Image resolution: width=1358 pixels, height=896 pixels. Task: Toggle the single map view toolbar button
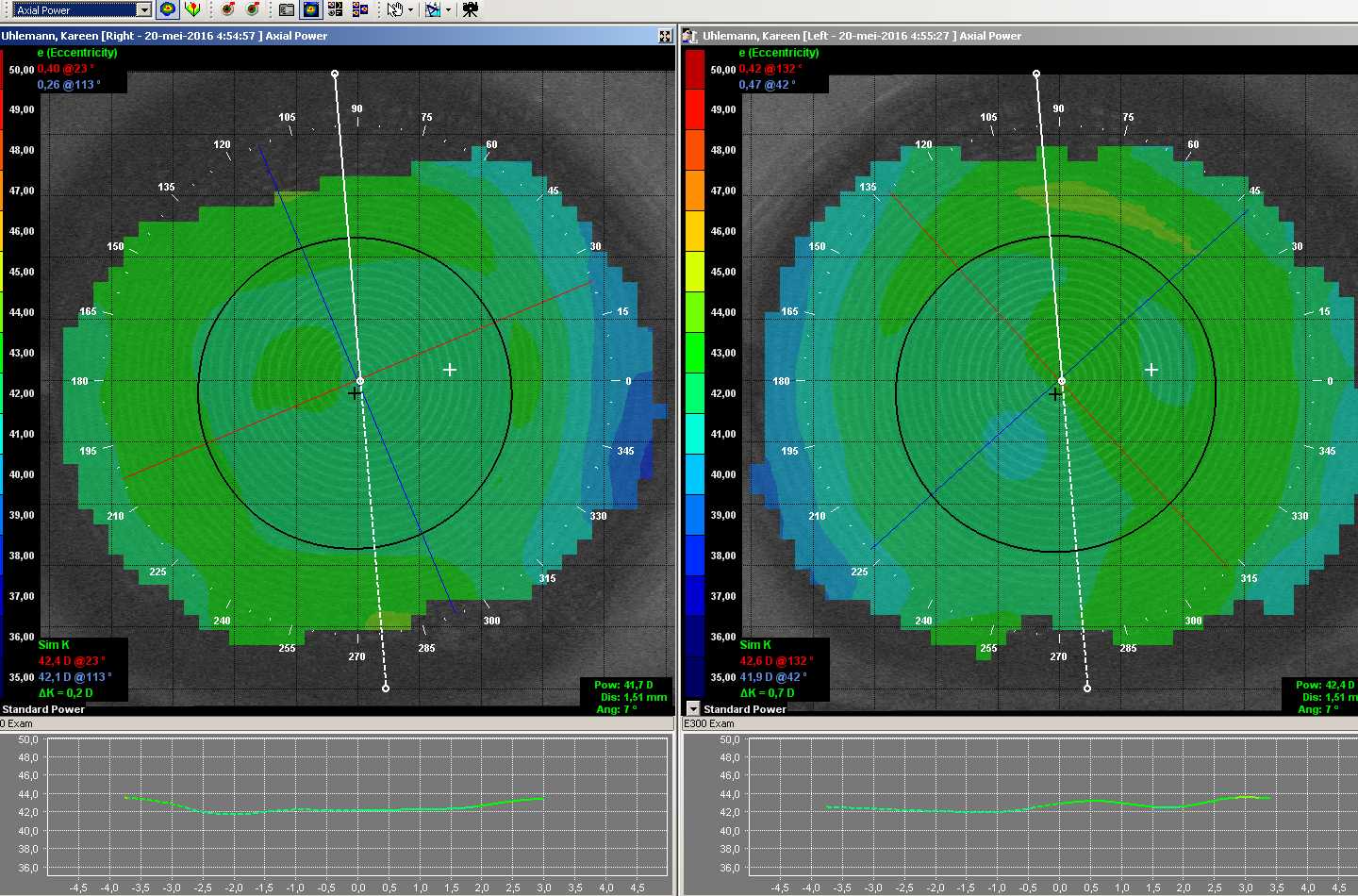(310, 9)
